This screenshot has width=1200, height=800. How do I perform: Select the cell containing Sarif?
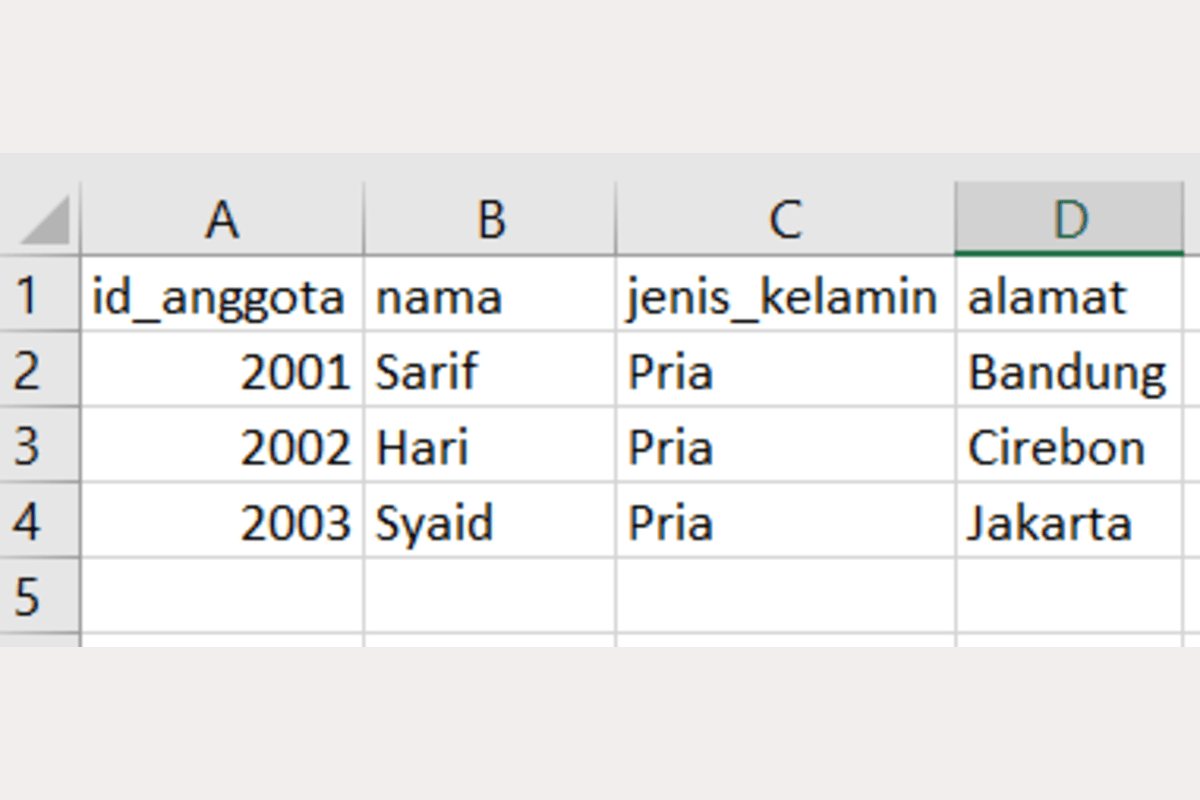coord(490,371)
